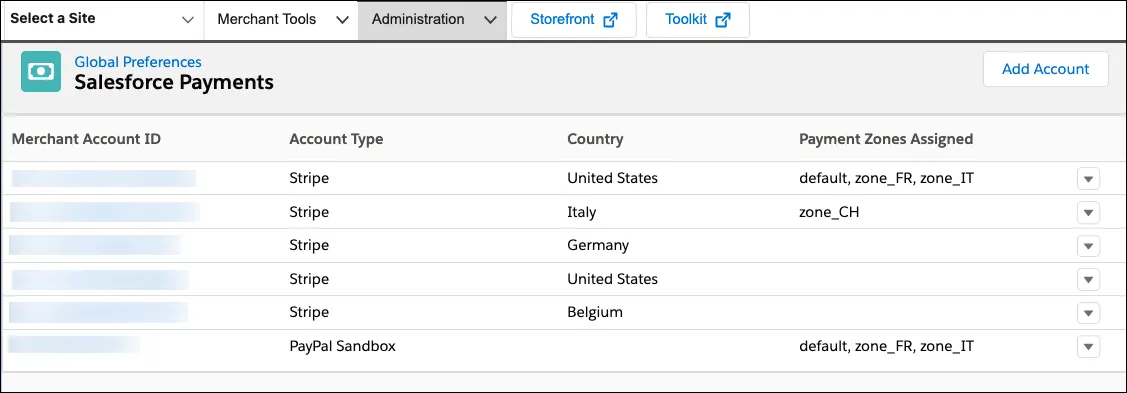Open Storefront in a new window
This screenshot has height=393, width=1127.
(x=574, y=19)
